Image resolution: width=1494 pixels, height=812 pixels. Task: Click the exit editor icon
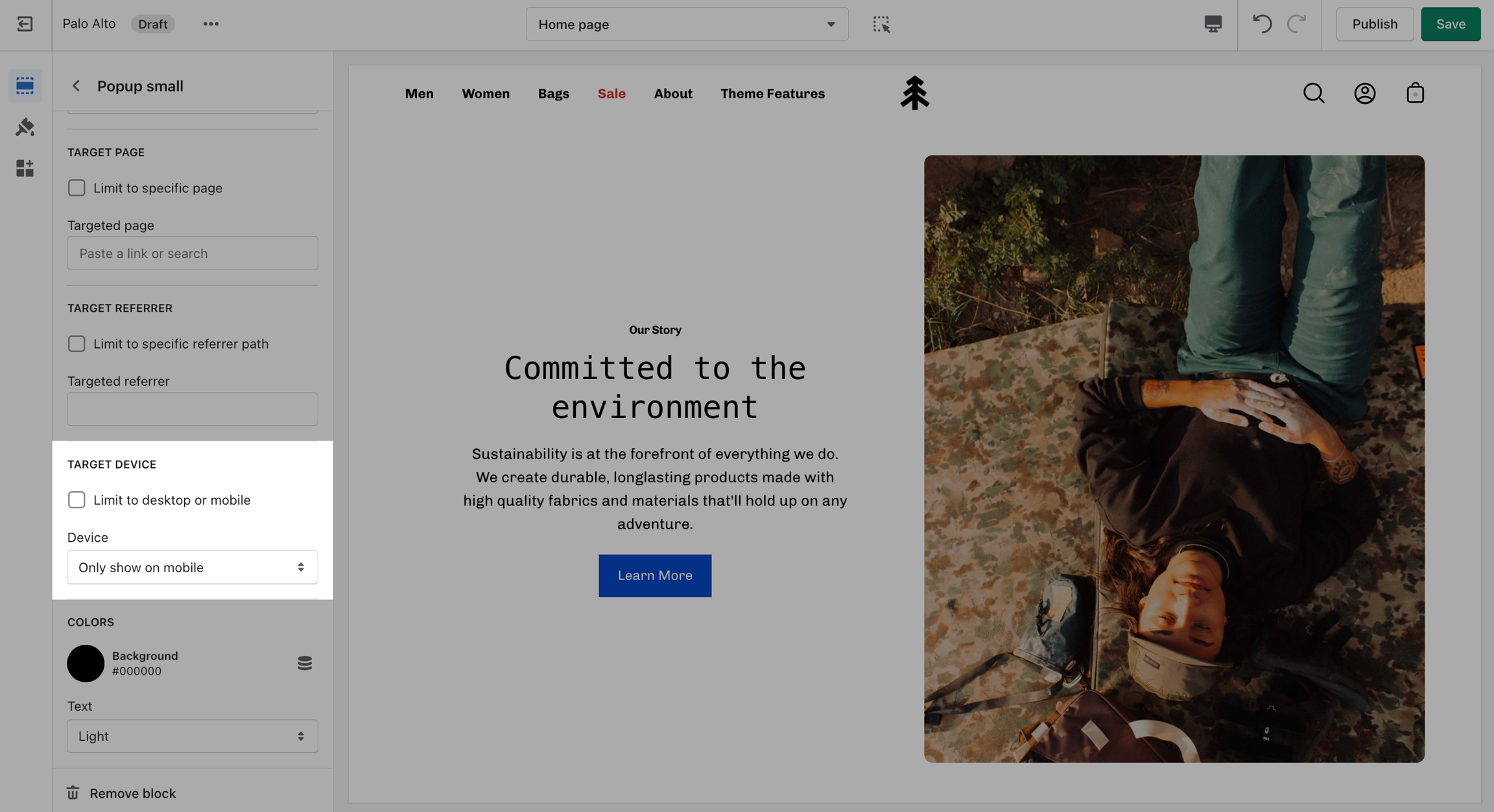(x=25, y=24)
